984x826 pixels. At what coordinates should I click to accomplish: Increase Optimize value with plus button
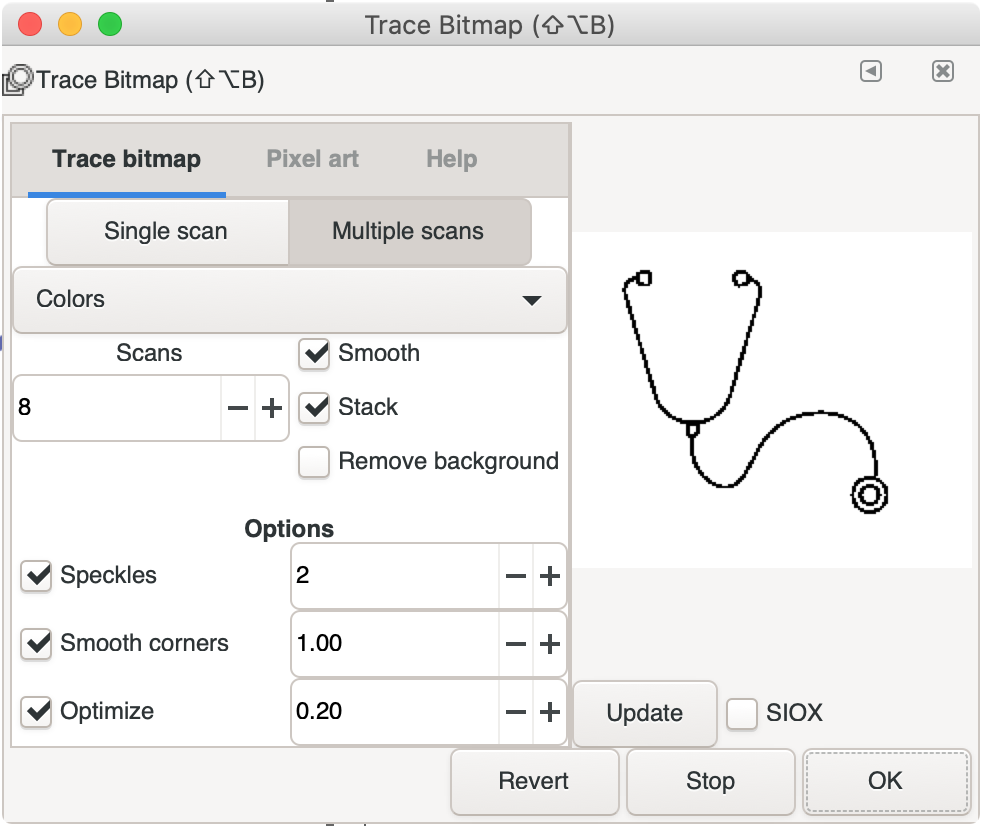550,712
